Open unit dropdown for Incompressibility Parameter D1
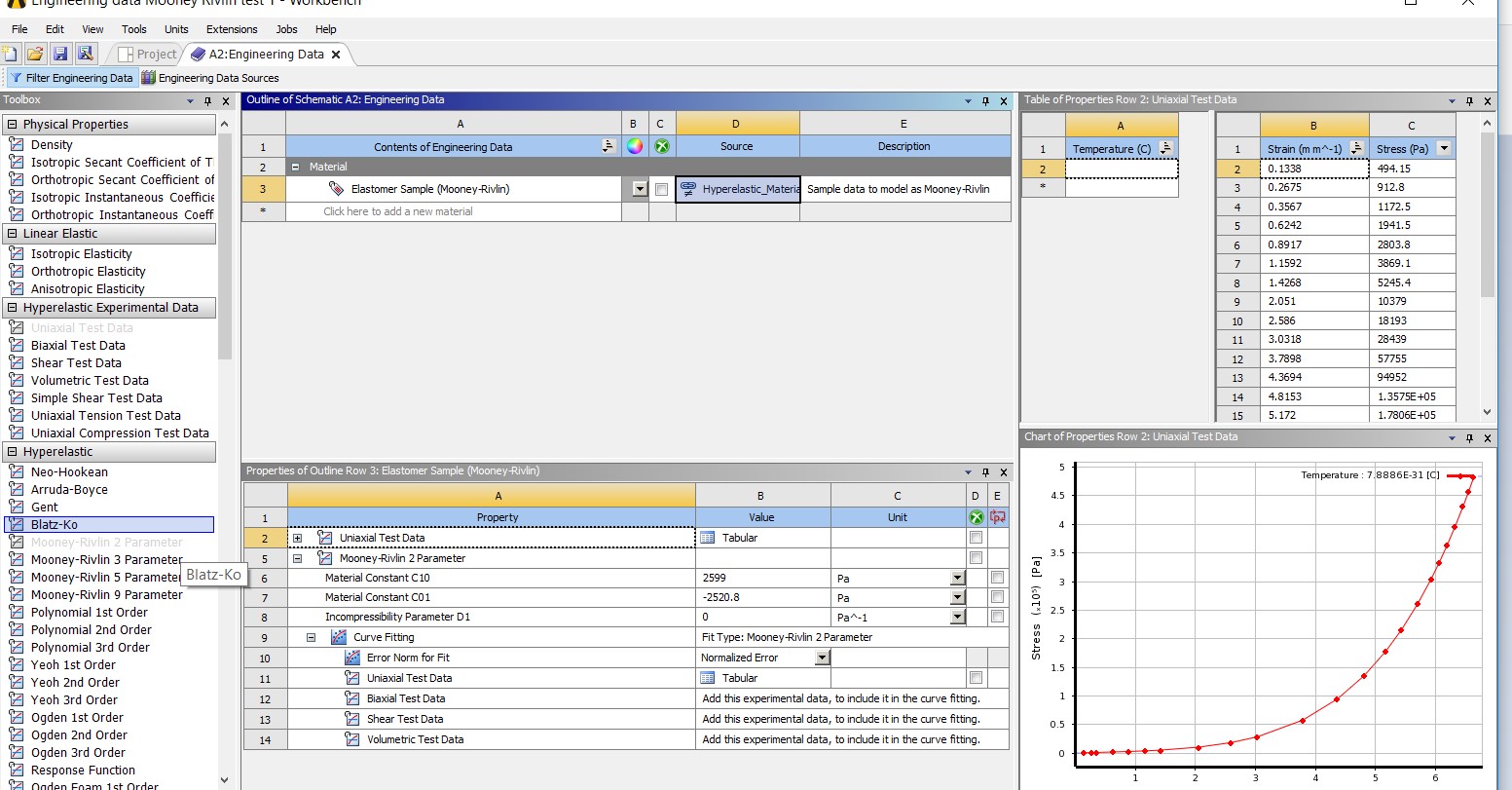Viewport: 1512px width, 790px height. (957, 617)
